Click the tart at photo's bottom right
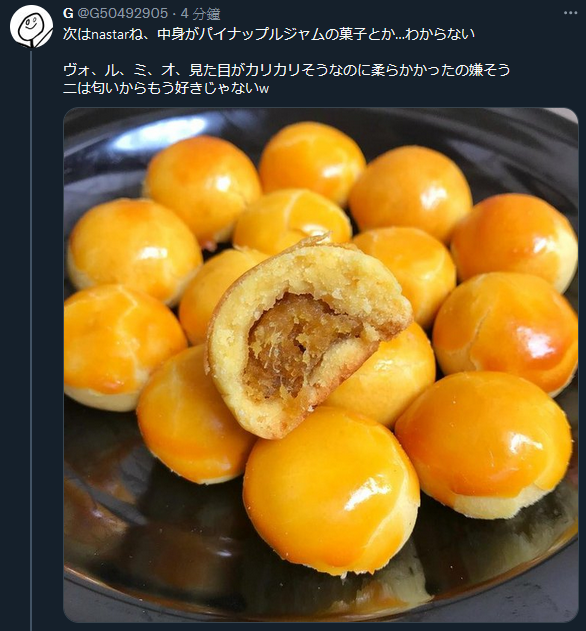The height and width of the screenshot is (631, 586). coord(484,445)
